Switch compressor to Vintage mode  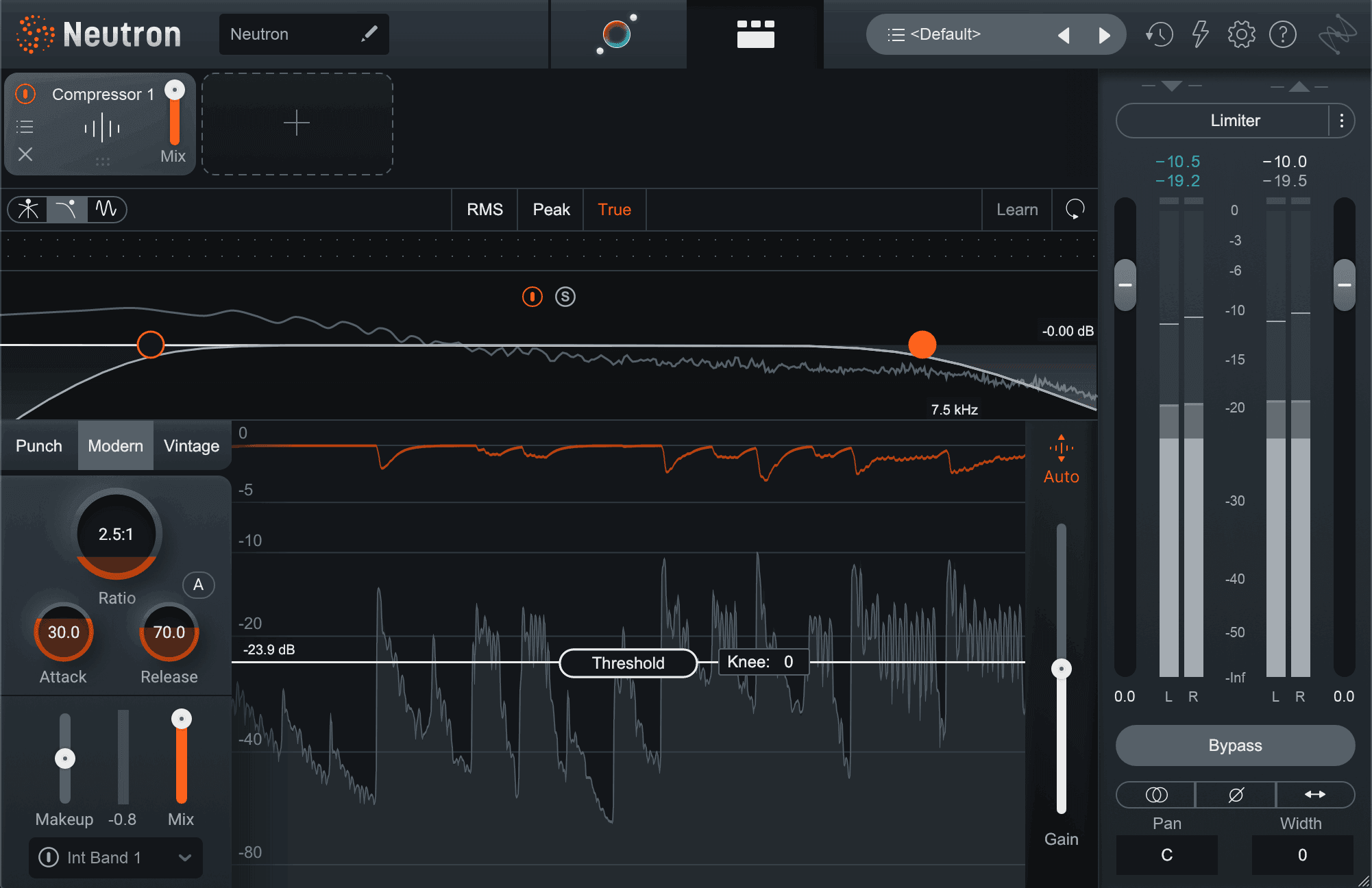tap(192, 446)
